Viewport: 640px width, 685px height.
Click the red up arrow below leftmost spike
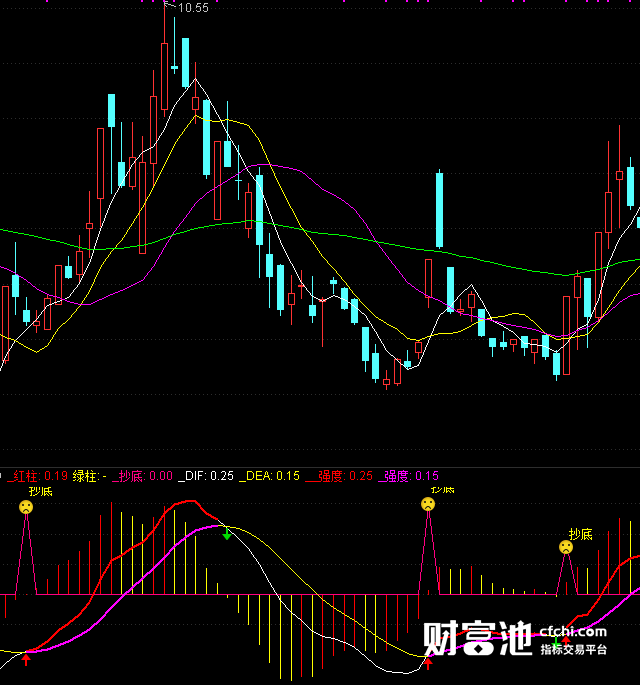click(x=26, y=658)
